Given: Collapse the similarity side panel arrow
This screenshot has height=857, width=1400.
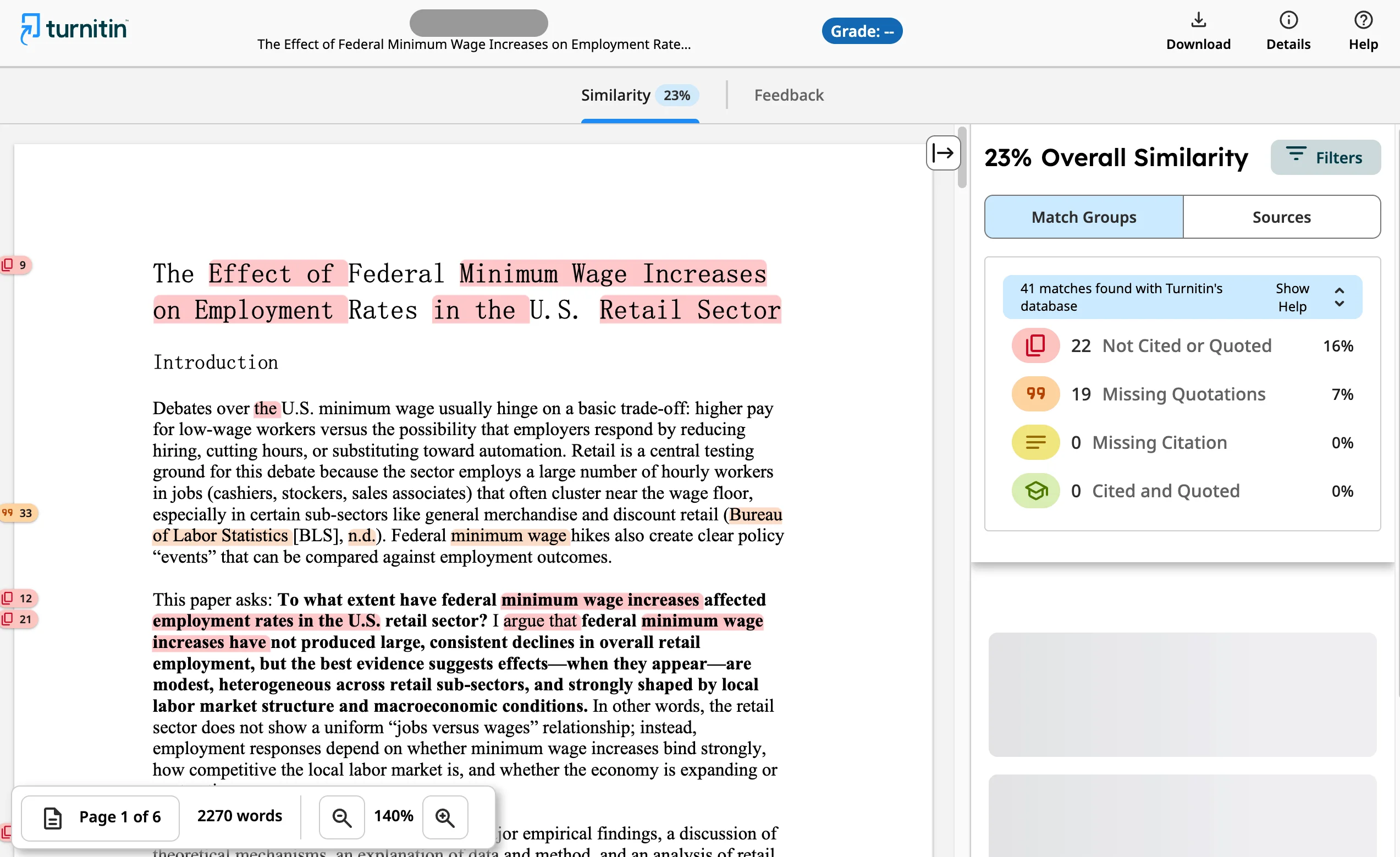Looking at the screenshot, I should [x=943, y=153].
